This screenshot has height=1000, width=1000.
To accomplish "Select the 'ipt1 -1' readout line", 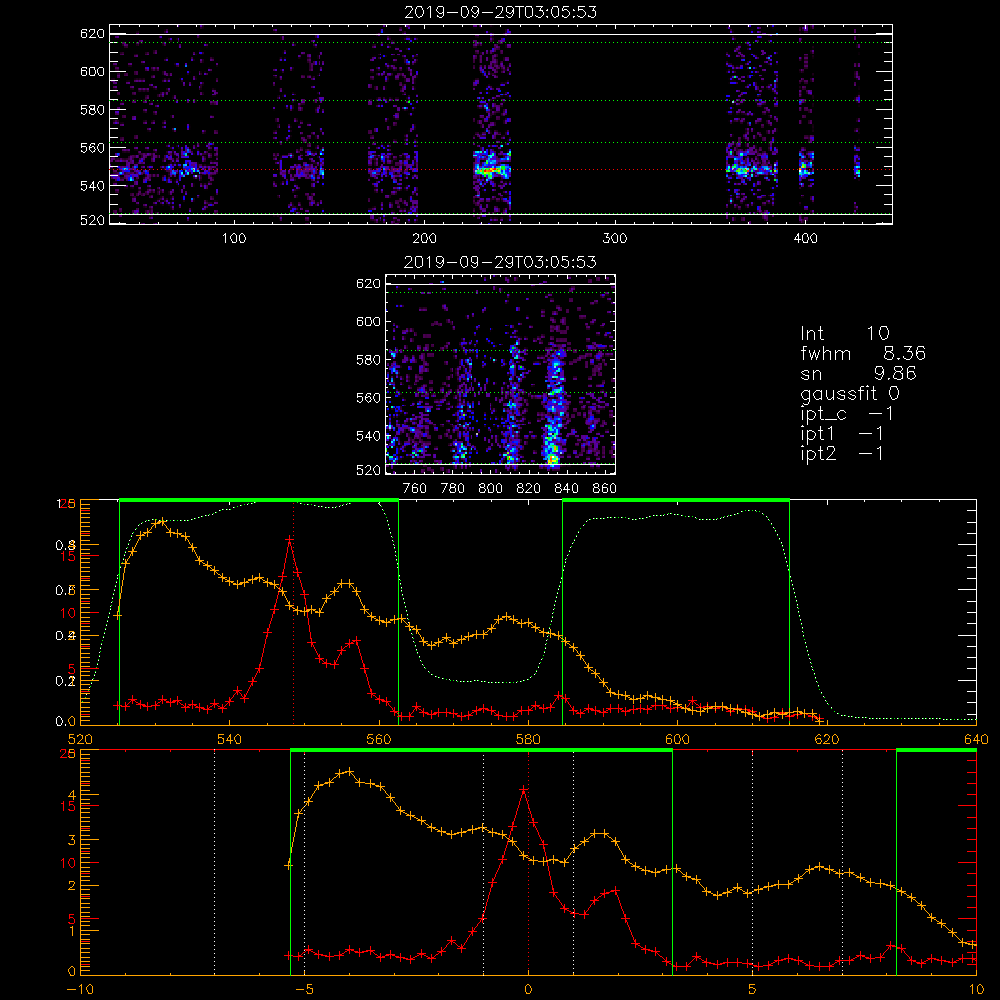I will click(x=842, y=434).
